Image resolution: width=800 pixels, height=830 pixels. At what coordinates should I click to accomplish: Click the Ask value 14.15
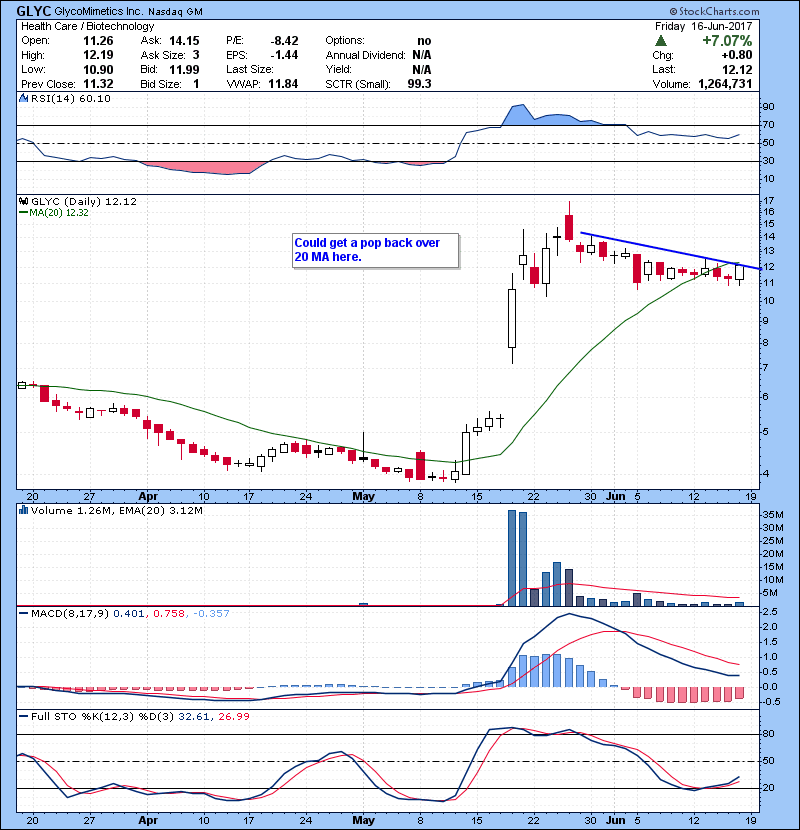point(184,41)
